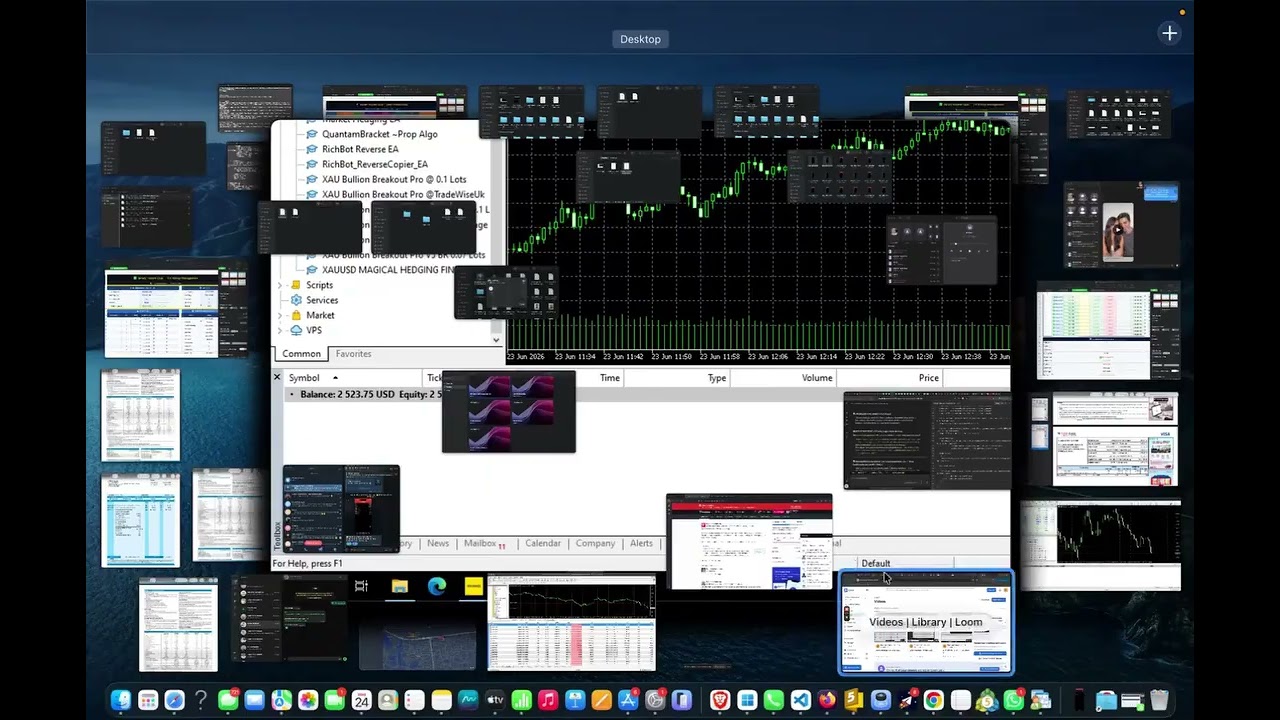
Task: Add a new desktop with plus button
Action: click(1169, 33)
